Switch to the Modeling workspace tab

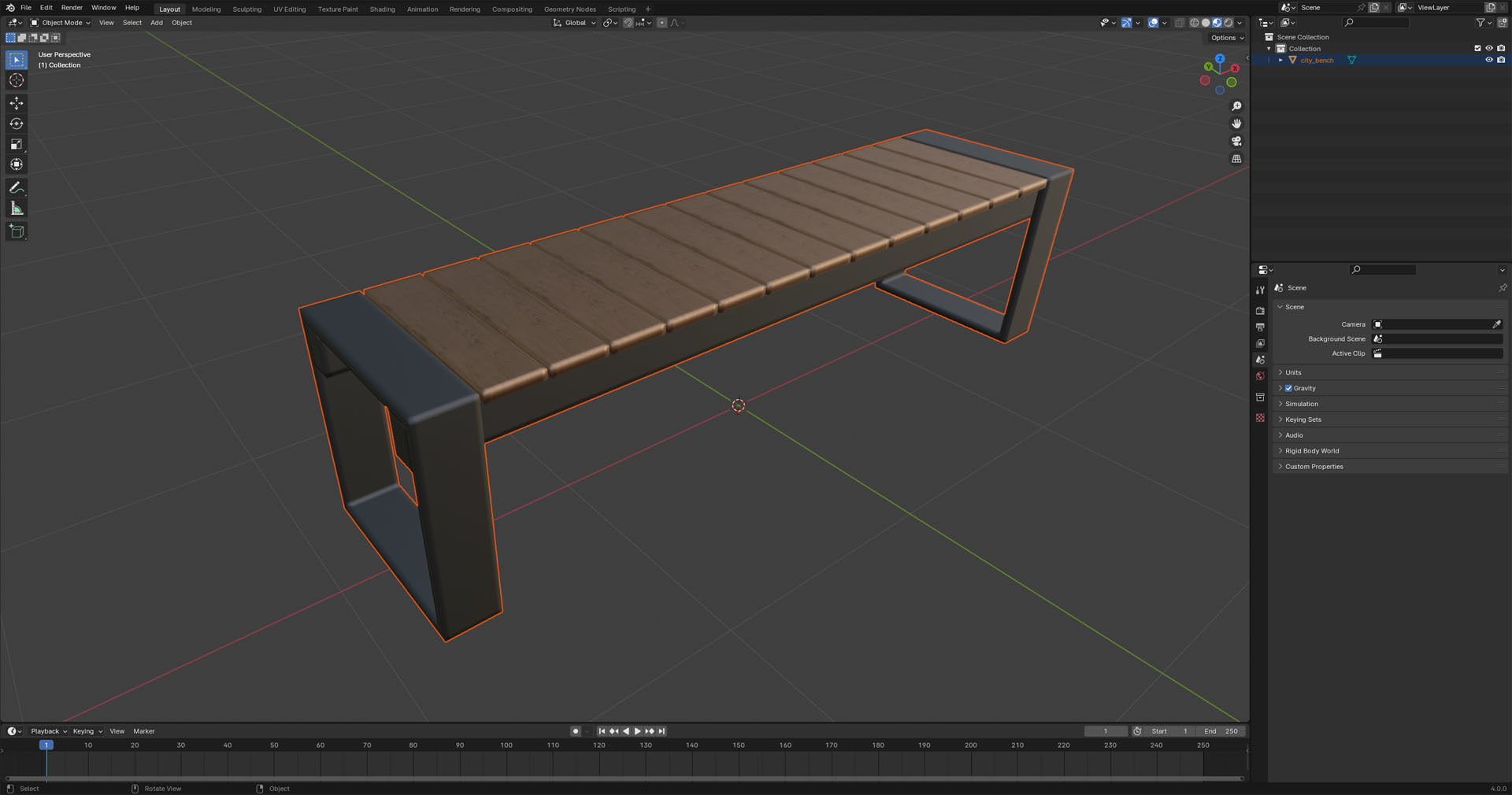point(206,9)
